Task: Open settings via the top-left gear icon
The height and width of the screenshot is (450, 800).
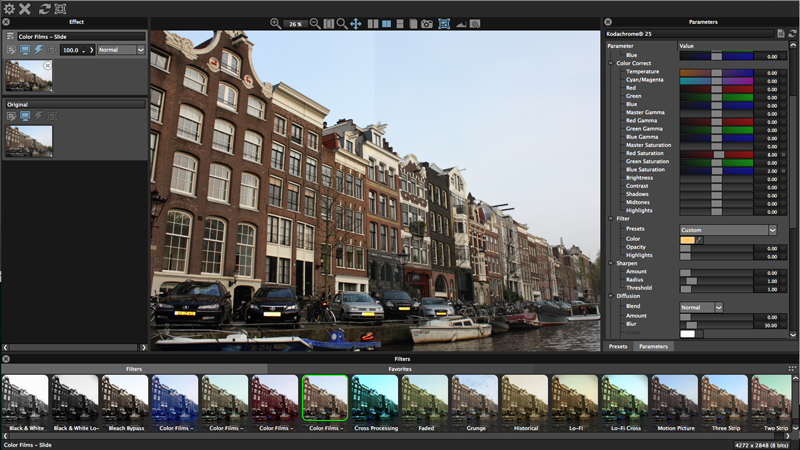Action: tap(9, 8)
